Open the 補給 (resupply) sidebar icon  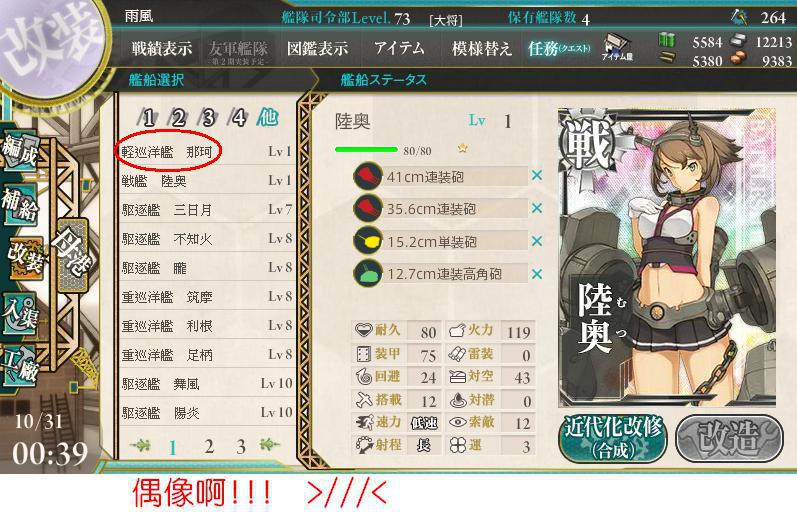[x=20, y=204]
